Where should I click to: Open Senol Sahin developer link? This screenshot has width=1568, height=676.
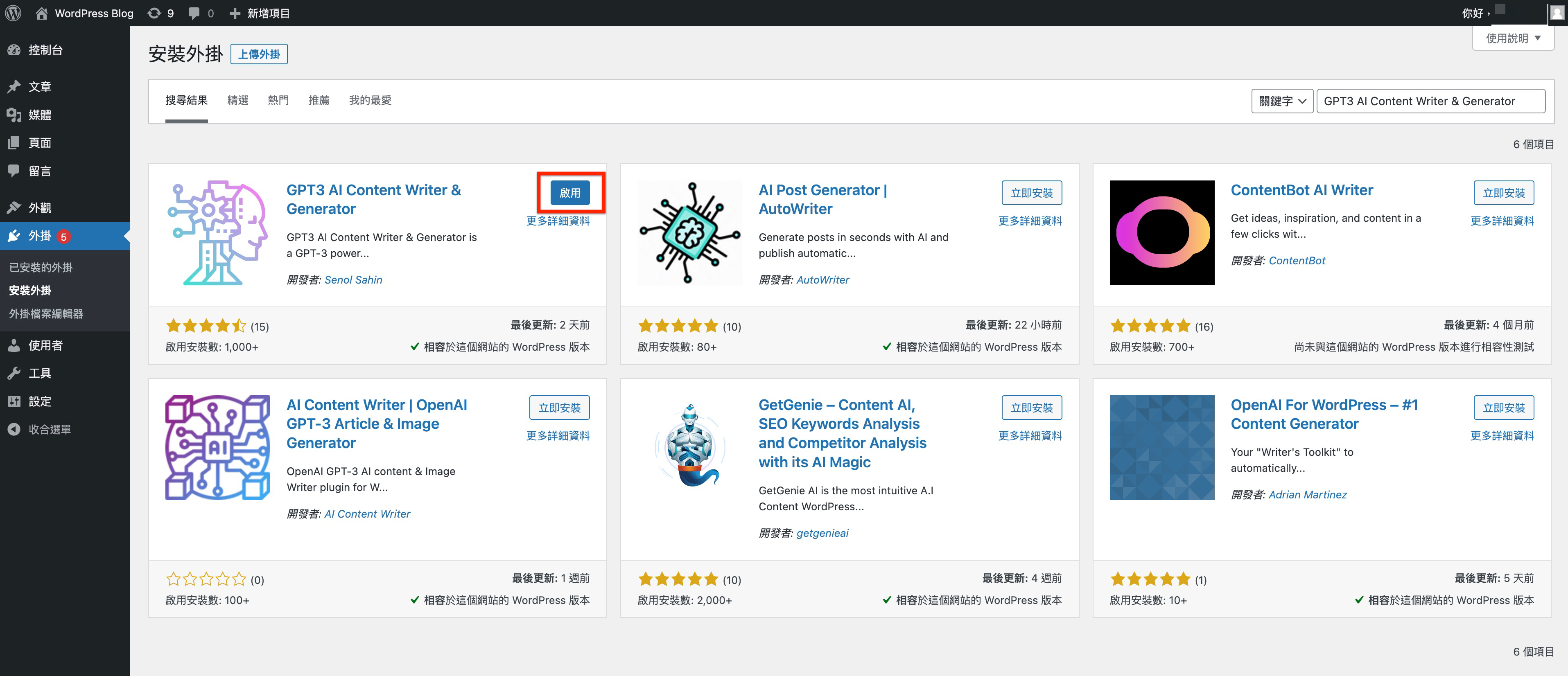pyautogui.click(x=353, y=279)
